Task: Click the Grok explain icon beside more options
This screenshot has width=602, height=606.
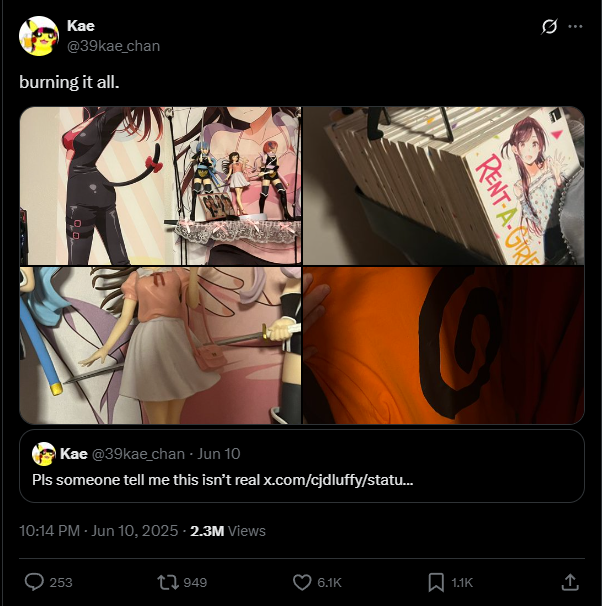Action: tap(549, 27)
